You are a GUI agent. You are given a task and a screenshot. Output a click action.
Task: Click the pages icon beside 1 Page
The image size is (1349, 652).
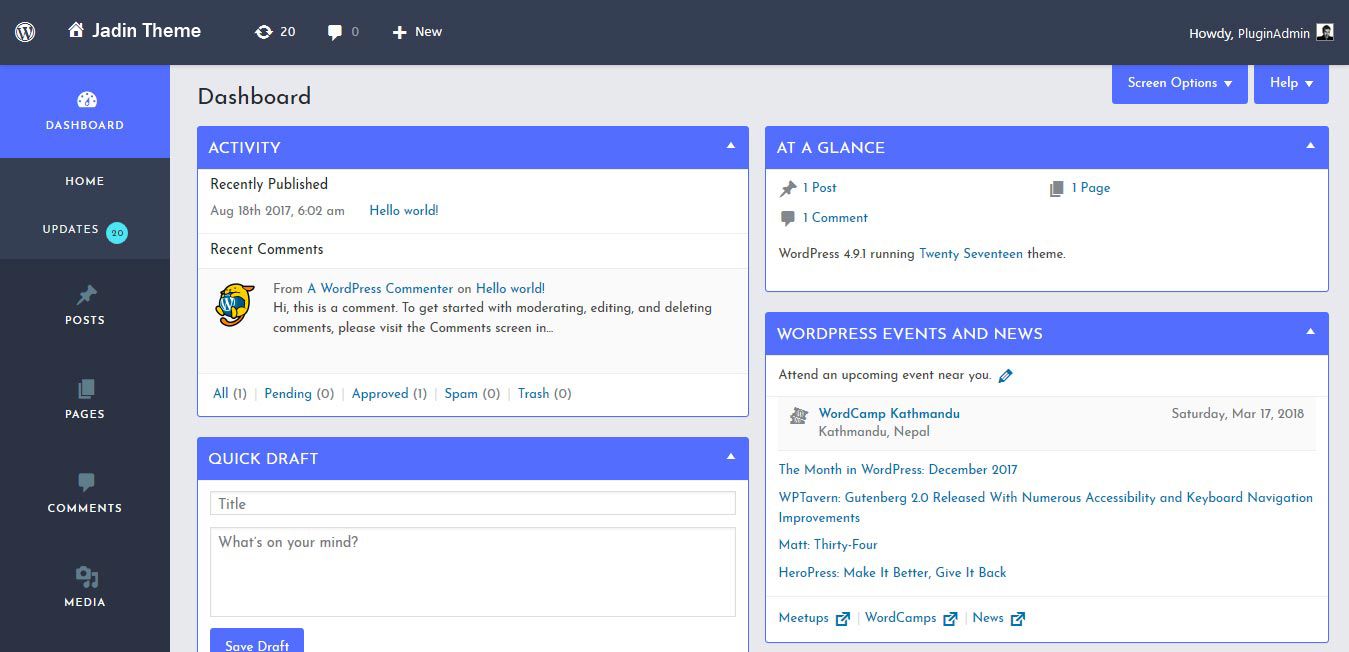(1056, 188)
